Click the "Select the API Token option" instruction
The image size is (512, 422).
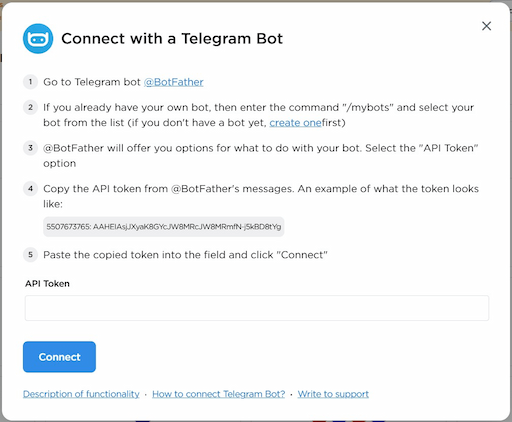[x=261, y=156]
